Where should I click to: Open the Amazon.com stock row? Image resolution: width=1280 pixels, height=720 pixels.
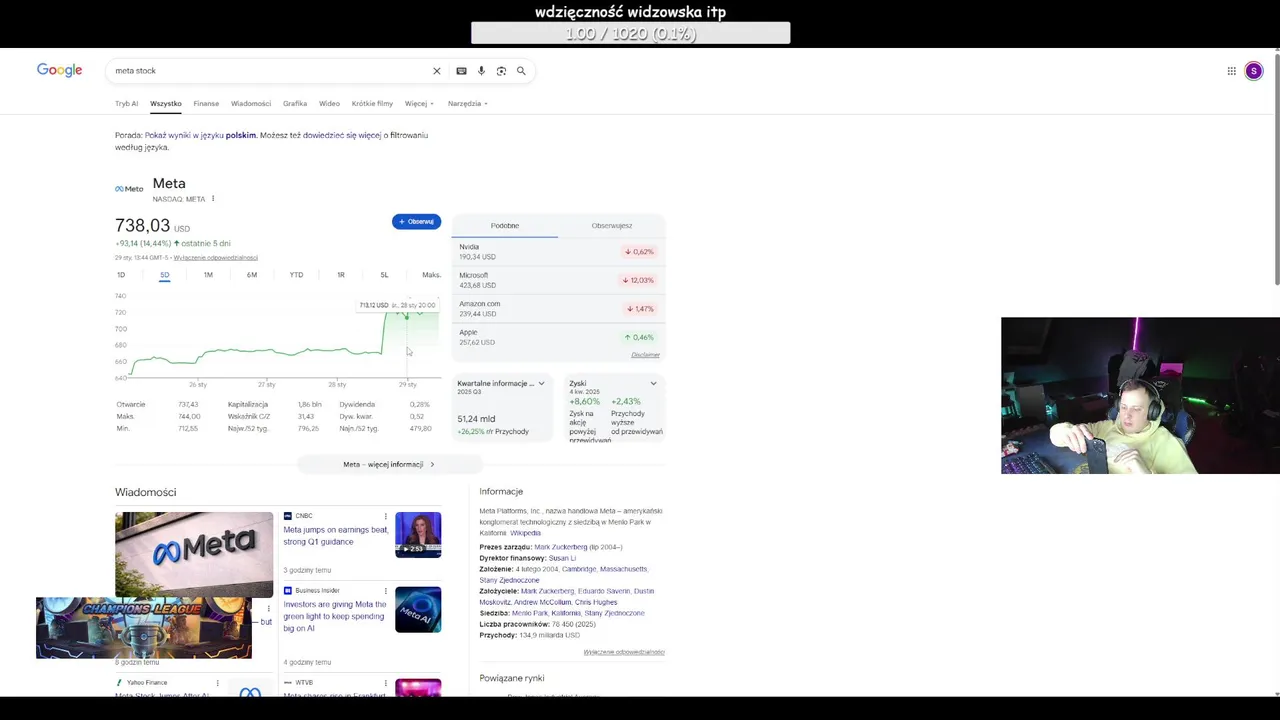click(x=558, y=309)
